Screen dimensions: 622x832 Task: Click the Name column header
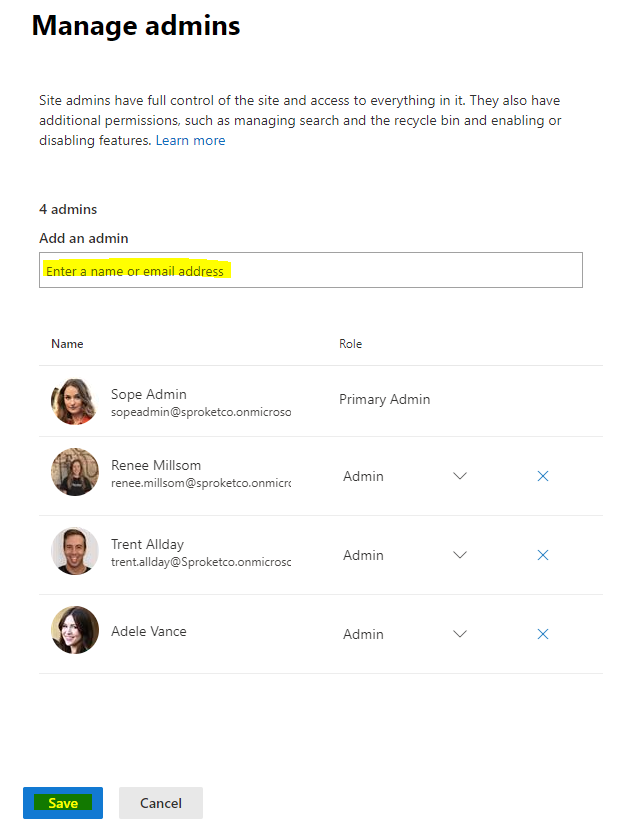coord(67,343)
